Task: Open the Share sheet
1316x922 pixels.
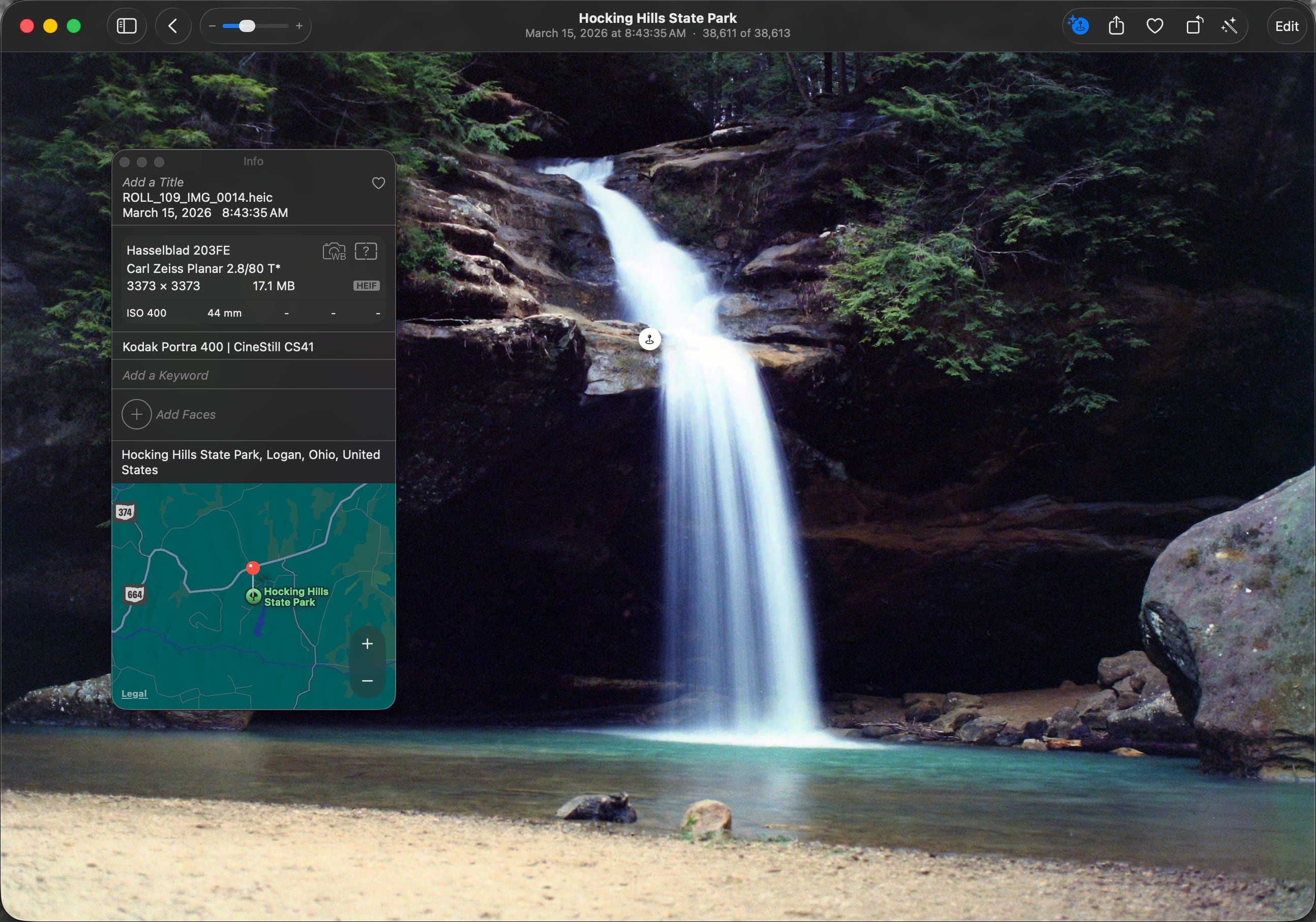Action: point(1116,26)
